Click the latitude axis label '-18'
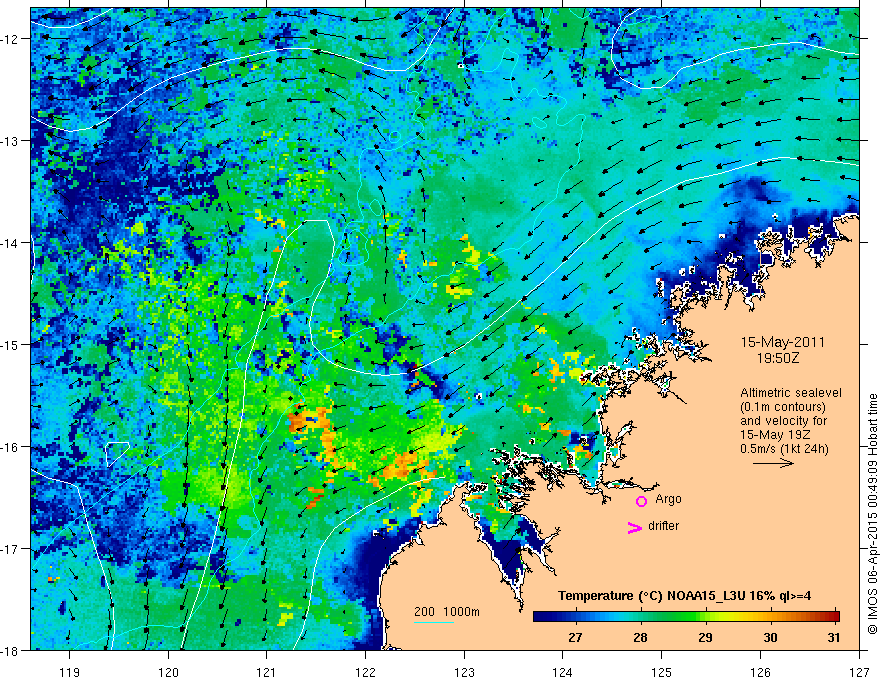Screen dimensions: 880x680 pyautogui.click(x=9, y=650)
